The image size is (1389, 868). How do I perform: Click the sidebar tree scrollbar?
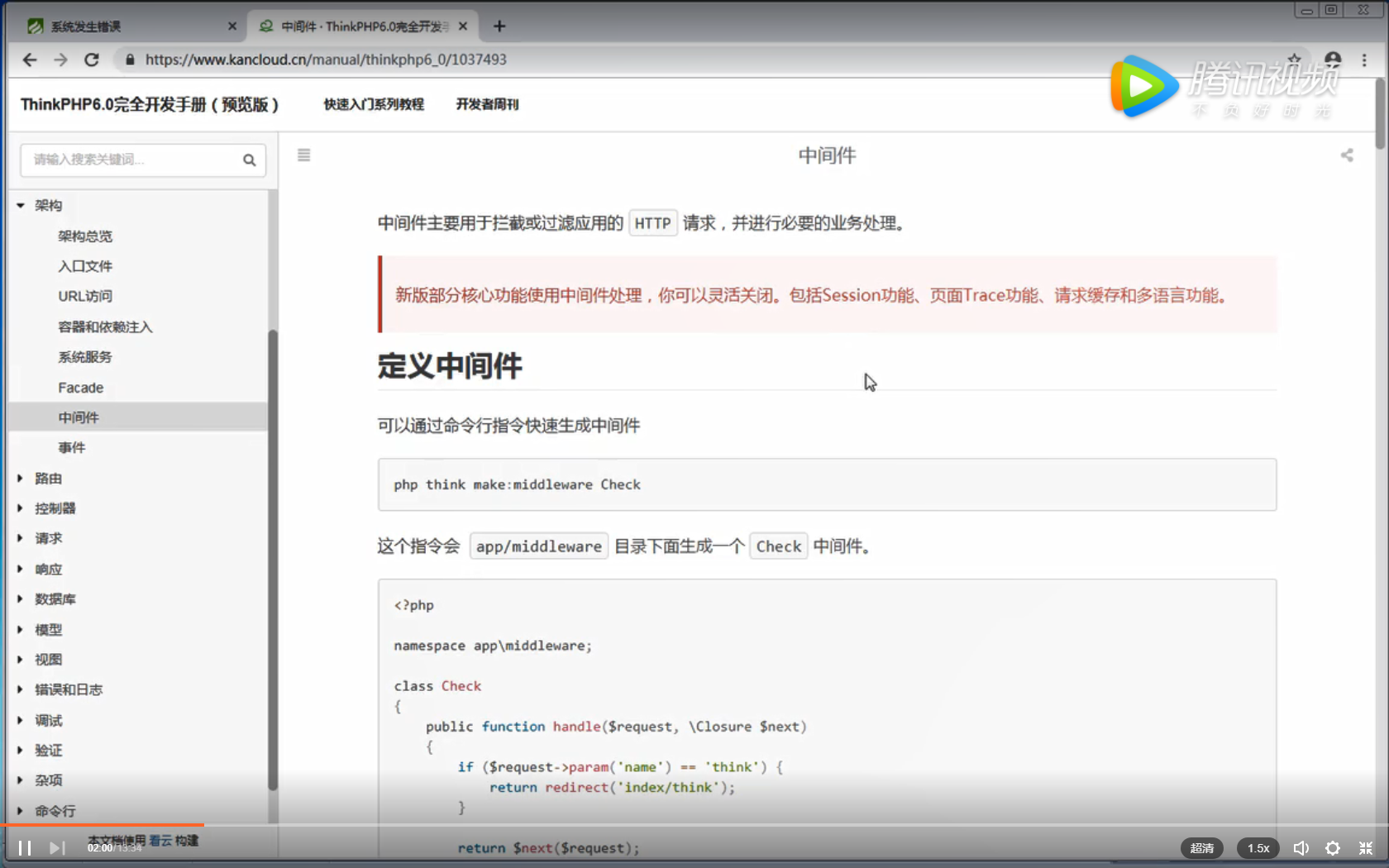(x=273, y=560)
